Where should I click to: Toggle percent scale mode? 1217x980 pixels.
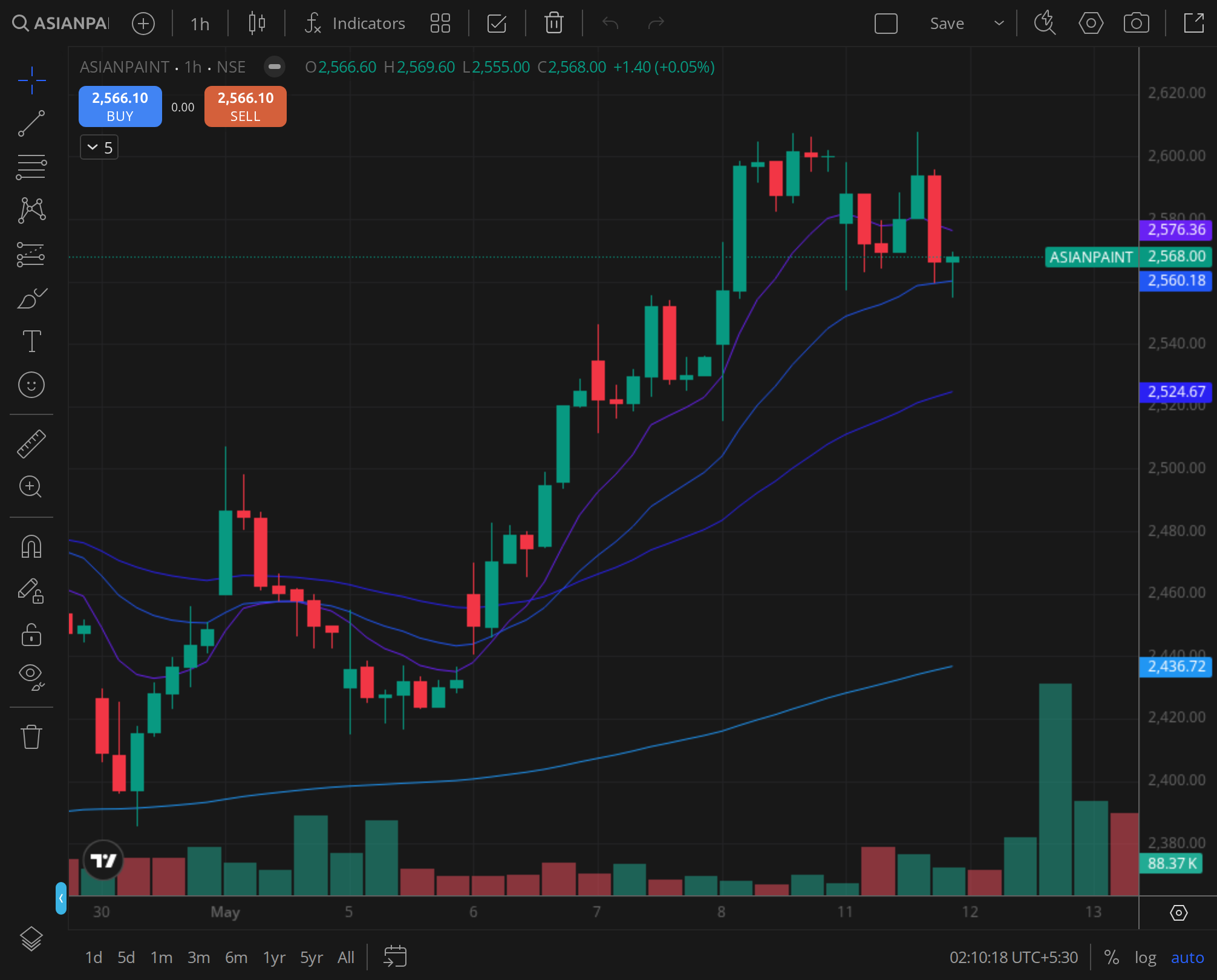pyautogui.click(x=1111, y=958)
